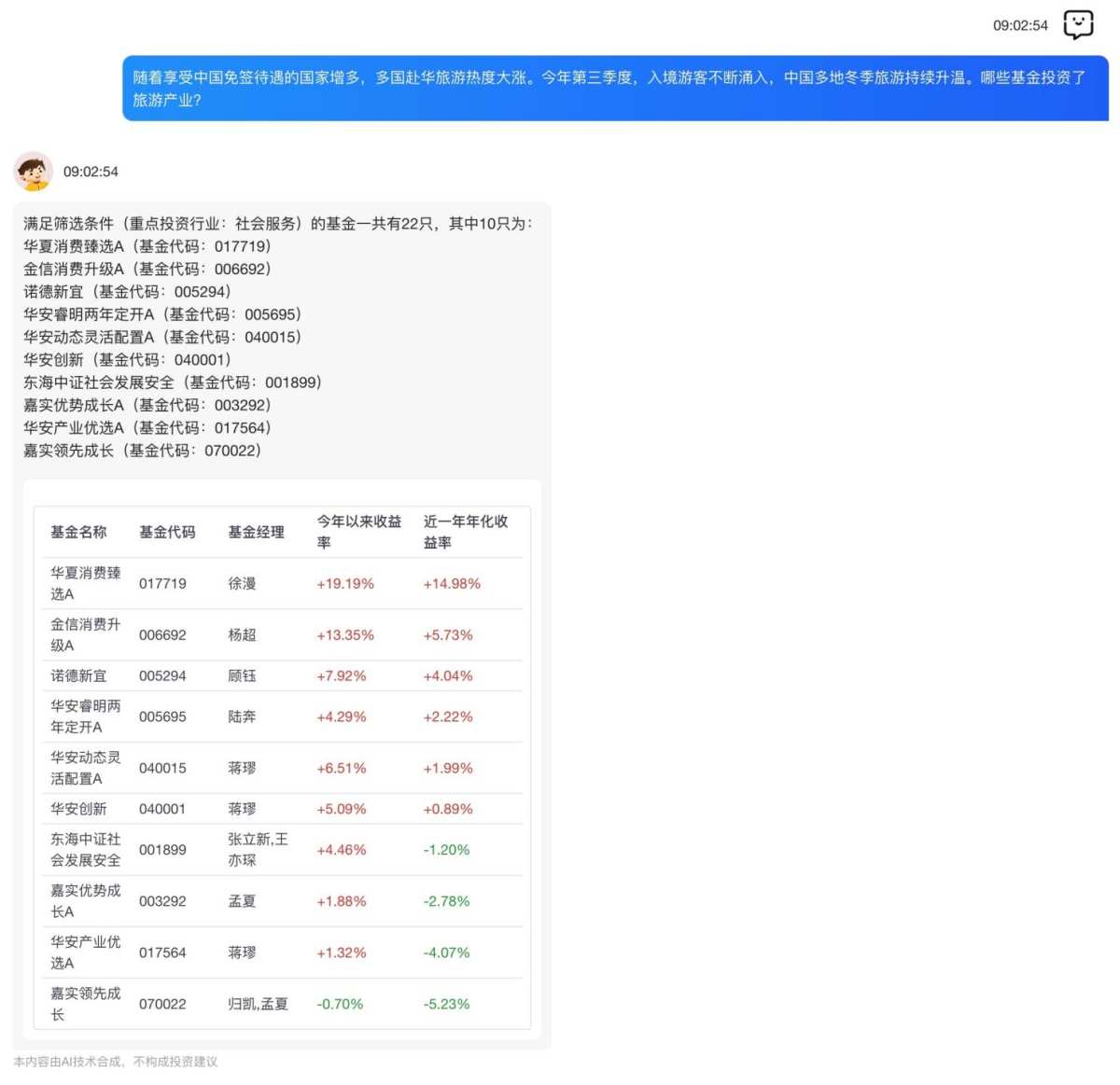Click the list line 华夏消费臻选A（基金代码：017719）
Screen dimensions: 1120x1085
[x=147, y=246]
